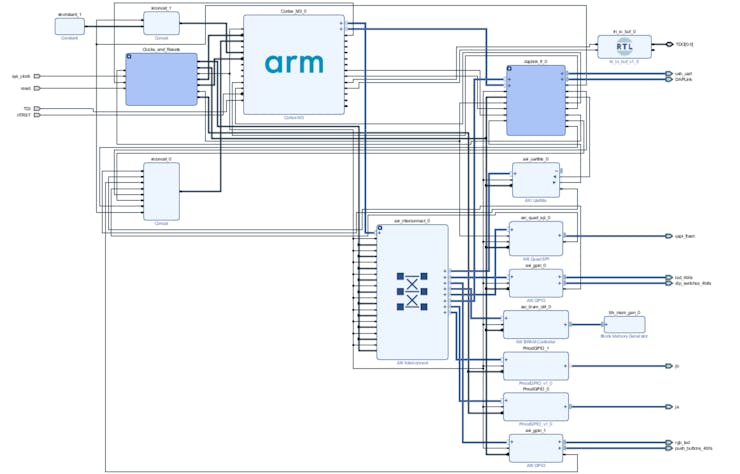This screenshot has height=474, width=740.
Task: Select the Cortex_M3_0 arm processor block
Action: 294,64
